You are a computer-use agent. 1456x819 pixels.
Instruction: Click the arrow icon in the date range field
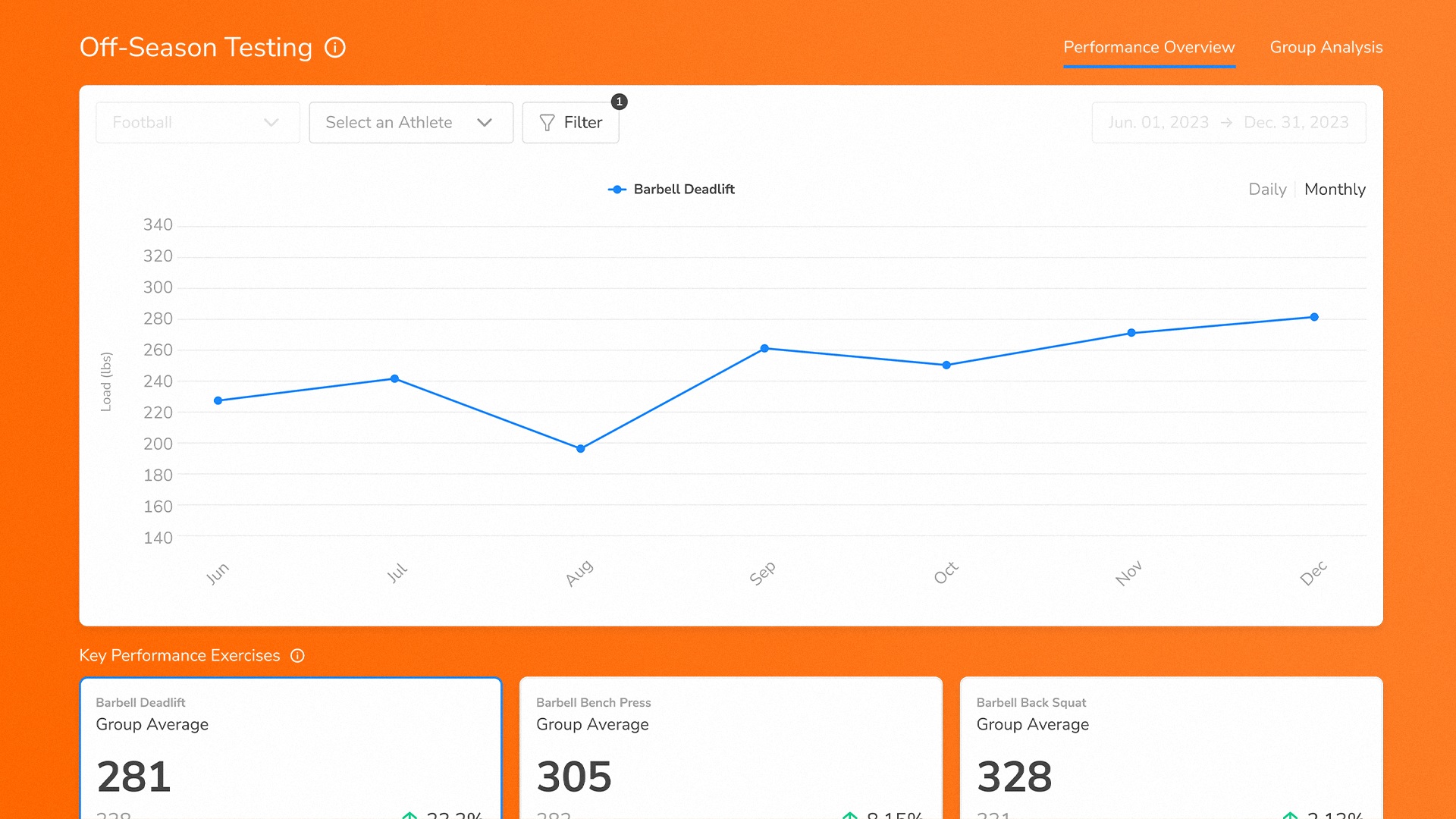pos(1226,121)
